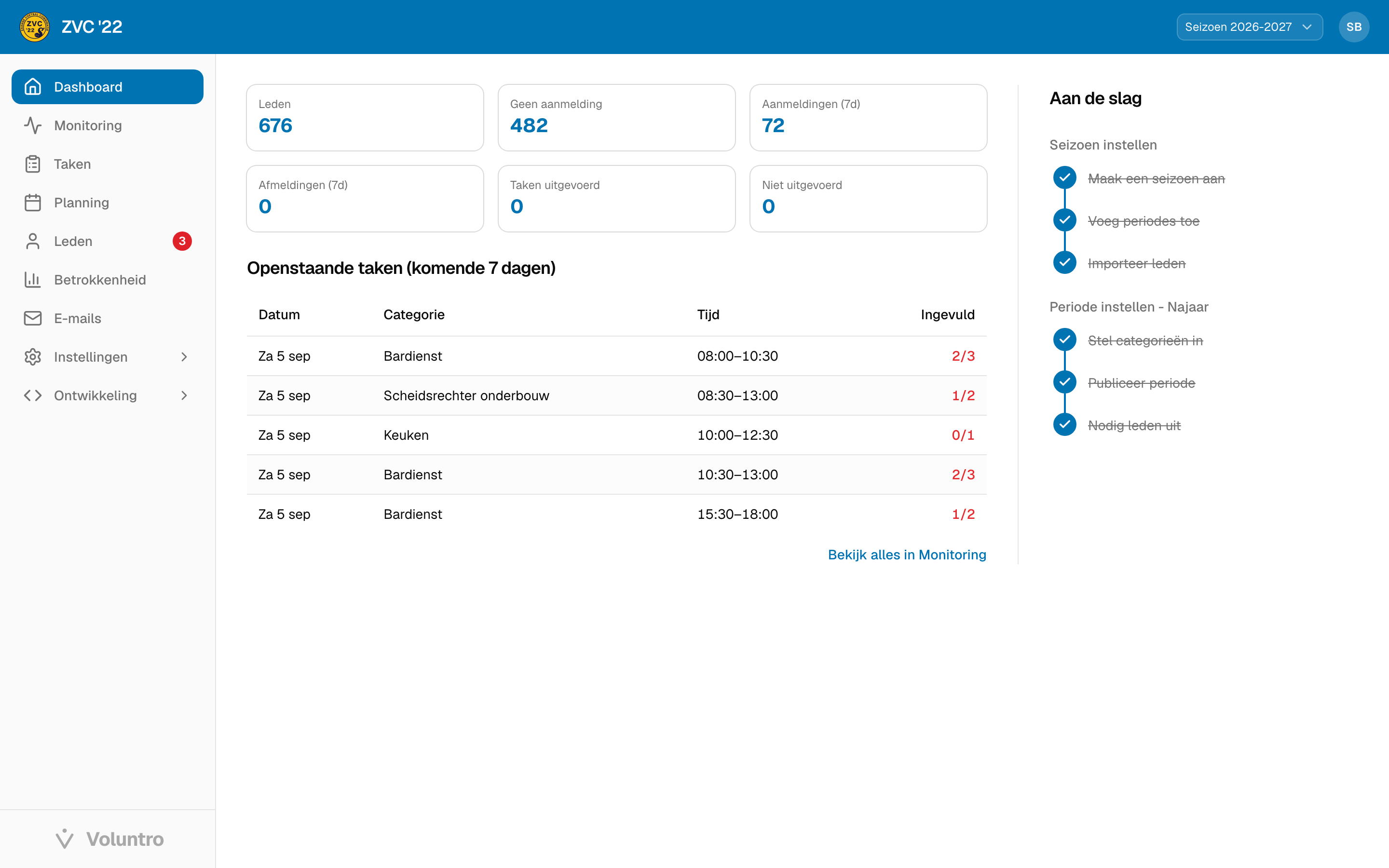Click the Dashboard home icon
Viewport: 1389px width, 868px height.
coord(33,87)
